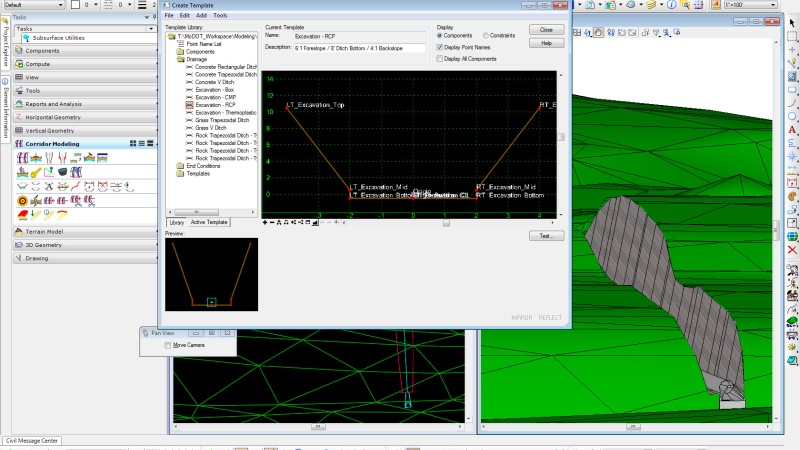Screen dimensions: 800x450
Task: Uncheck Display Point Names
Action: coord(440,47)
